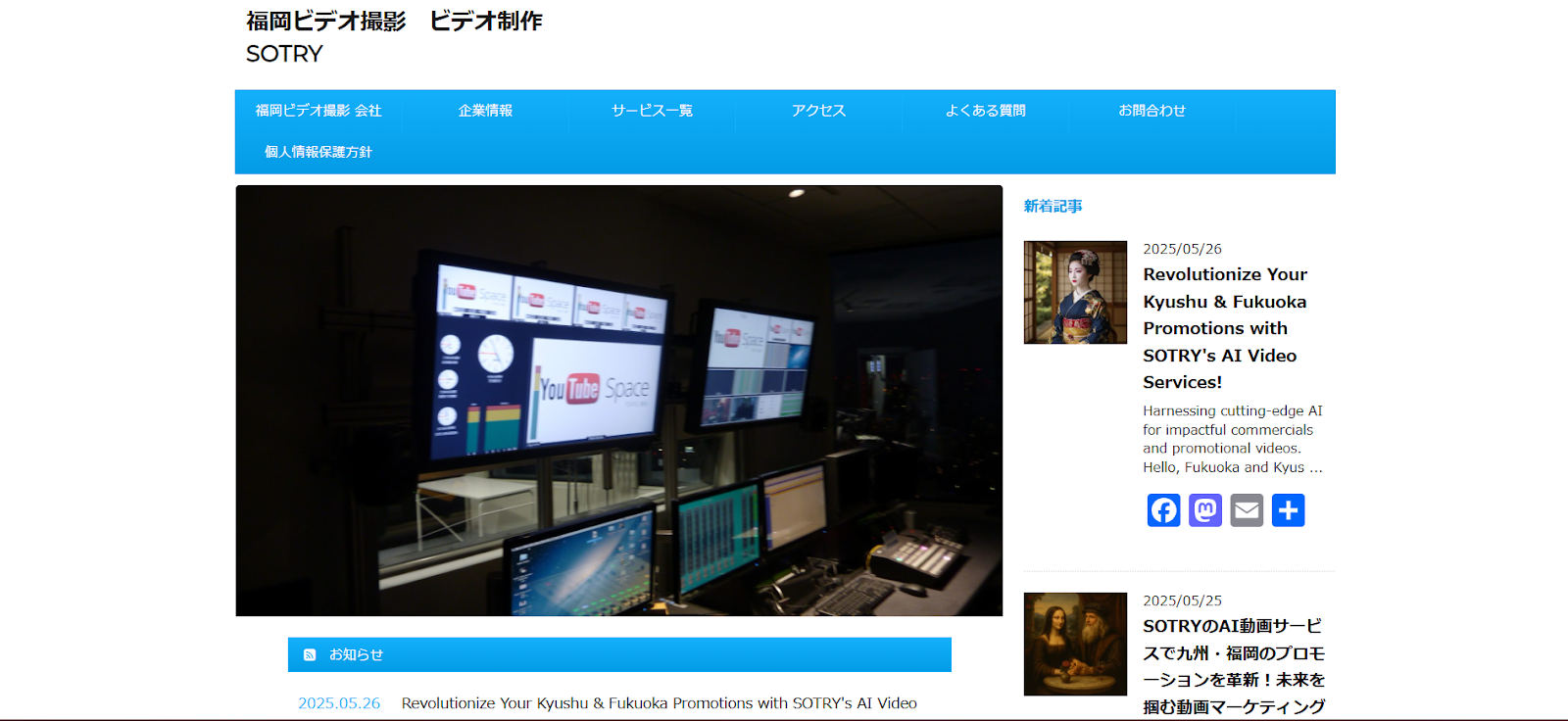Click the 2025/05/25 article date
The width and height of the screenshot is (1568, 721).
point(1183,601)
